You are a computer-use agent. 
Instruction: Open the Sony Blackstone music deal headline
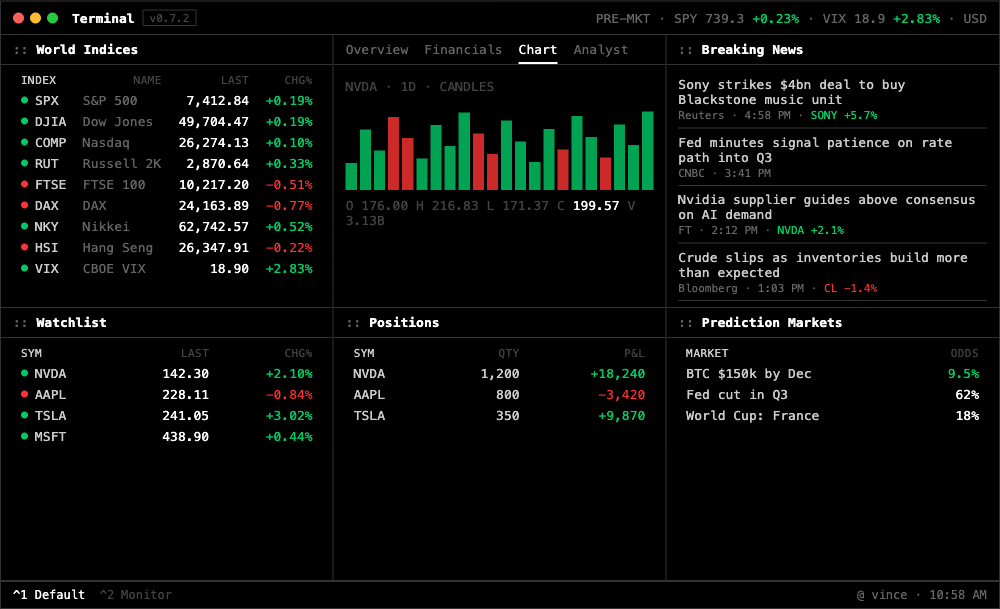coord(791,92)
